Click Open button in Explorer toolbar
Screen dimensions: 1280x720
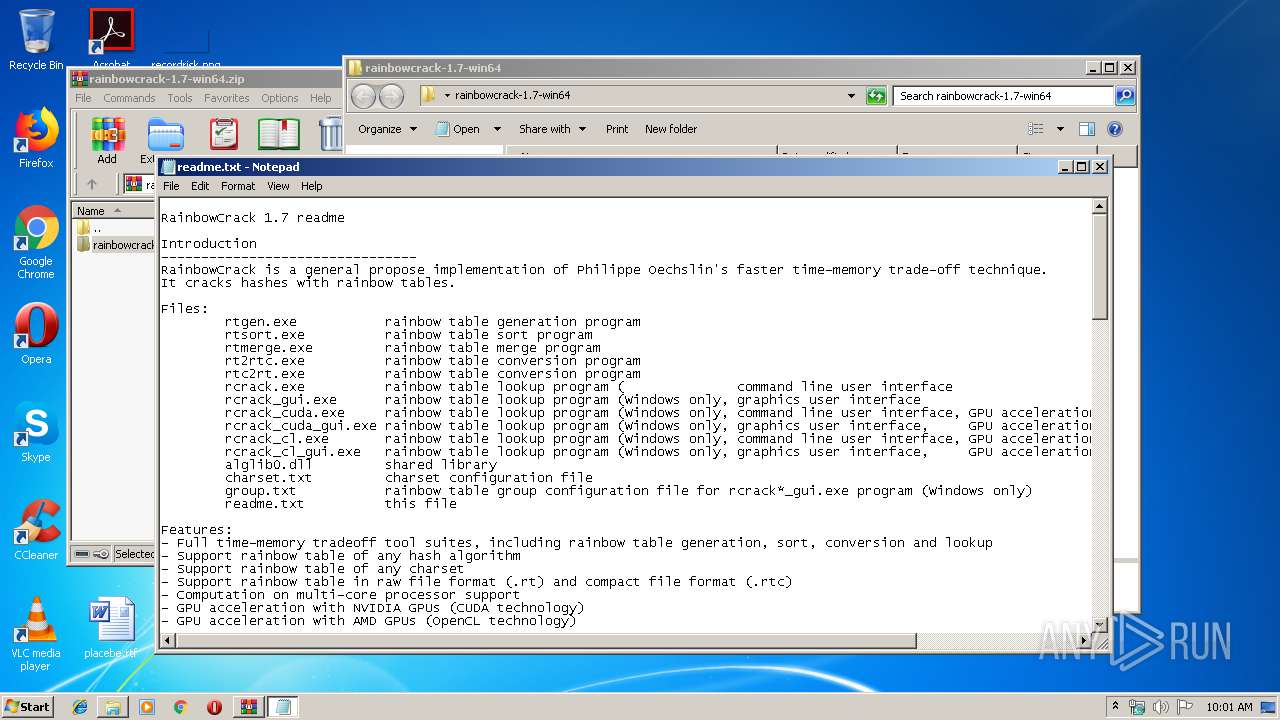458,129
